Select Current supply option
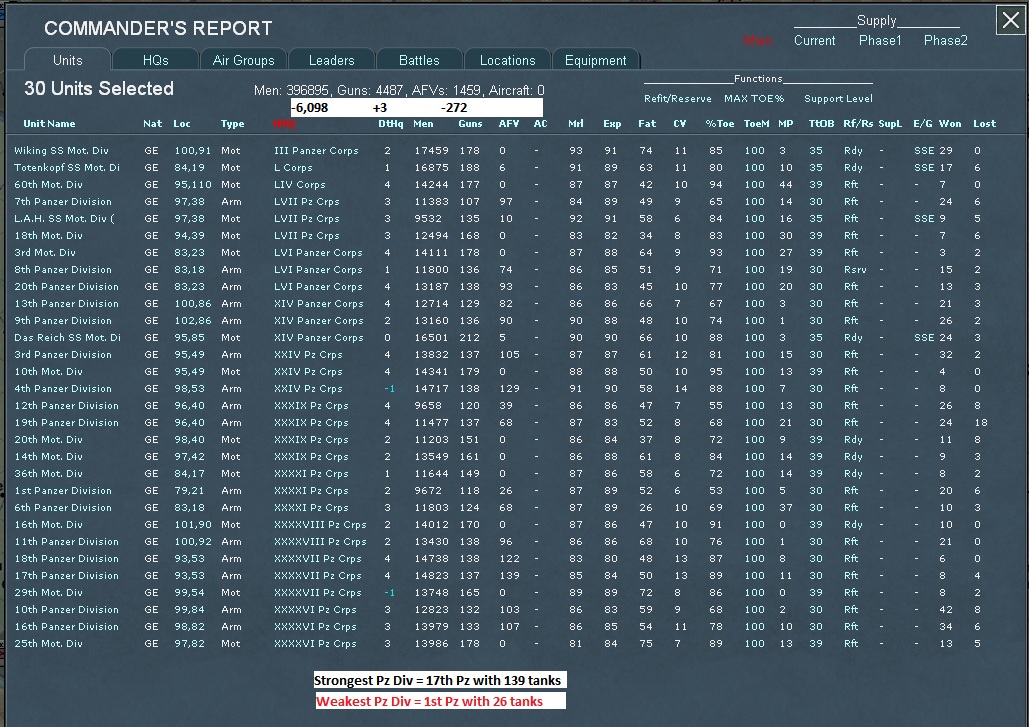This screenshot has width=1029, height=727. click(x=814, y=41)
